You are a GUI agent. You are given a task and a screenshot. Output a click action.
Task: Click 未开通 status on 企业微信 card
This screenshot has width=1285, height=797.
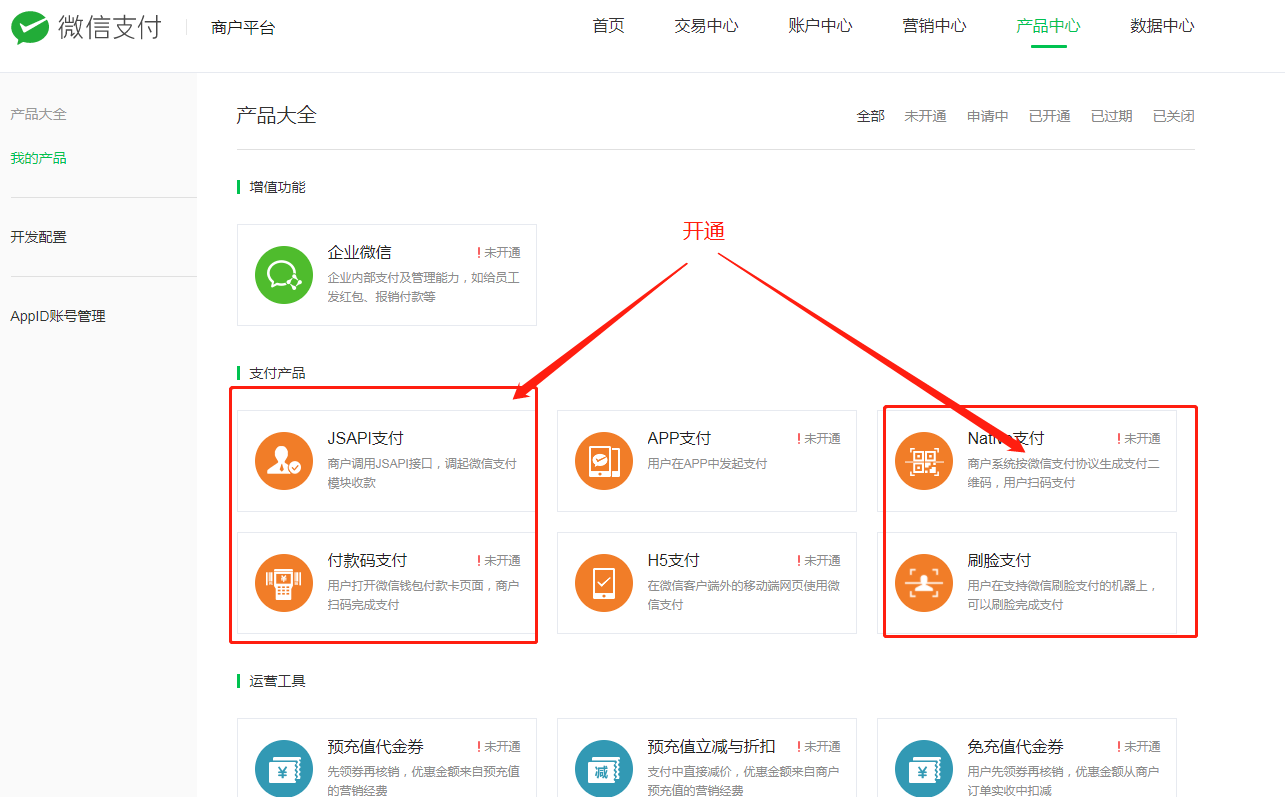pos(499,253)
